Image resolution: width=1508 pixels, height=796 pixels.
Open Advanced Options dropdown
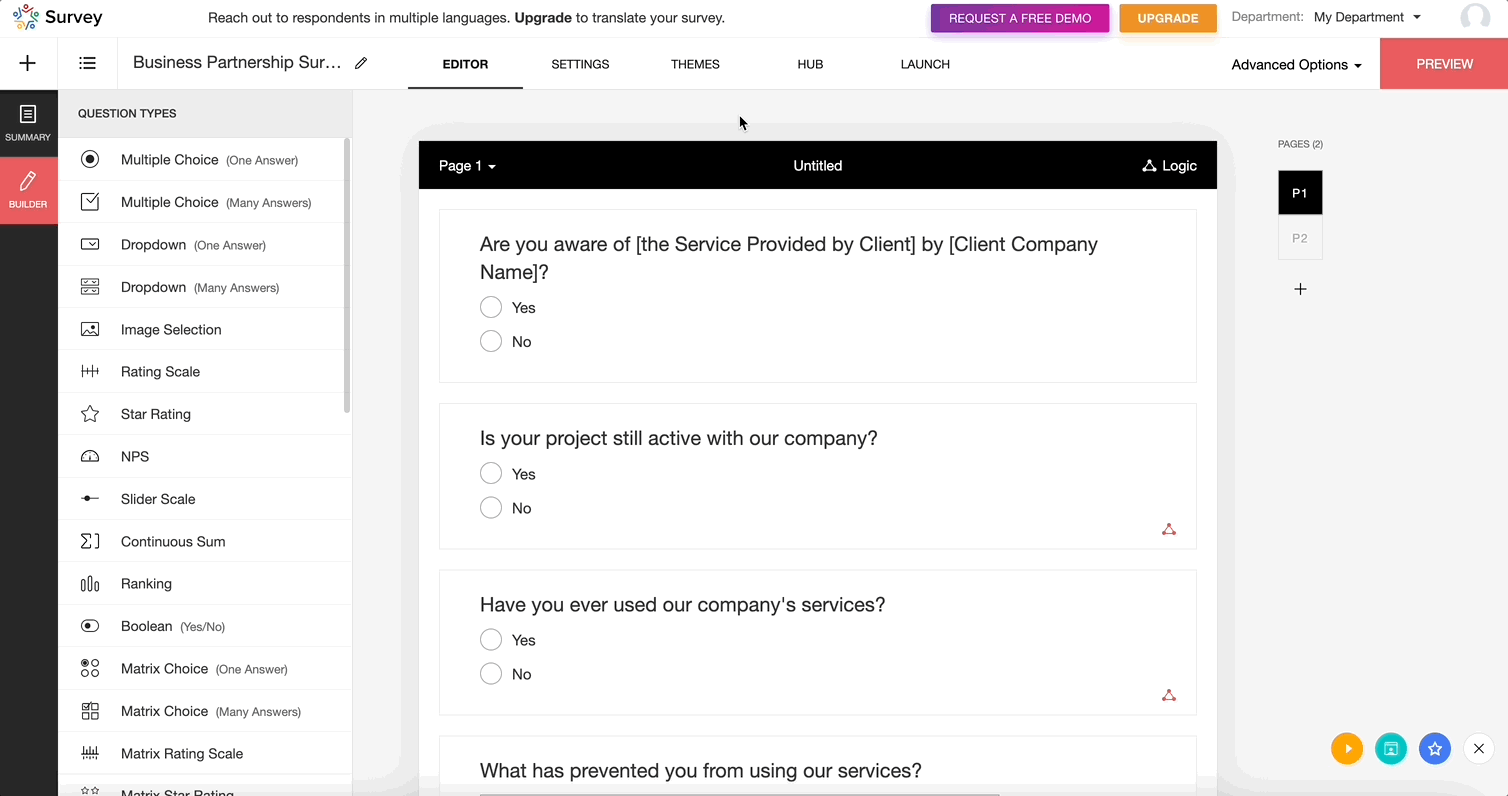(1296, 65)
